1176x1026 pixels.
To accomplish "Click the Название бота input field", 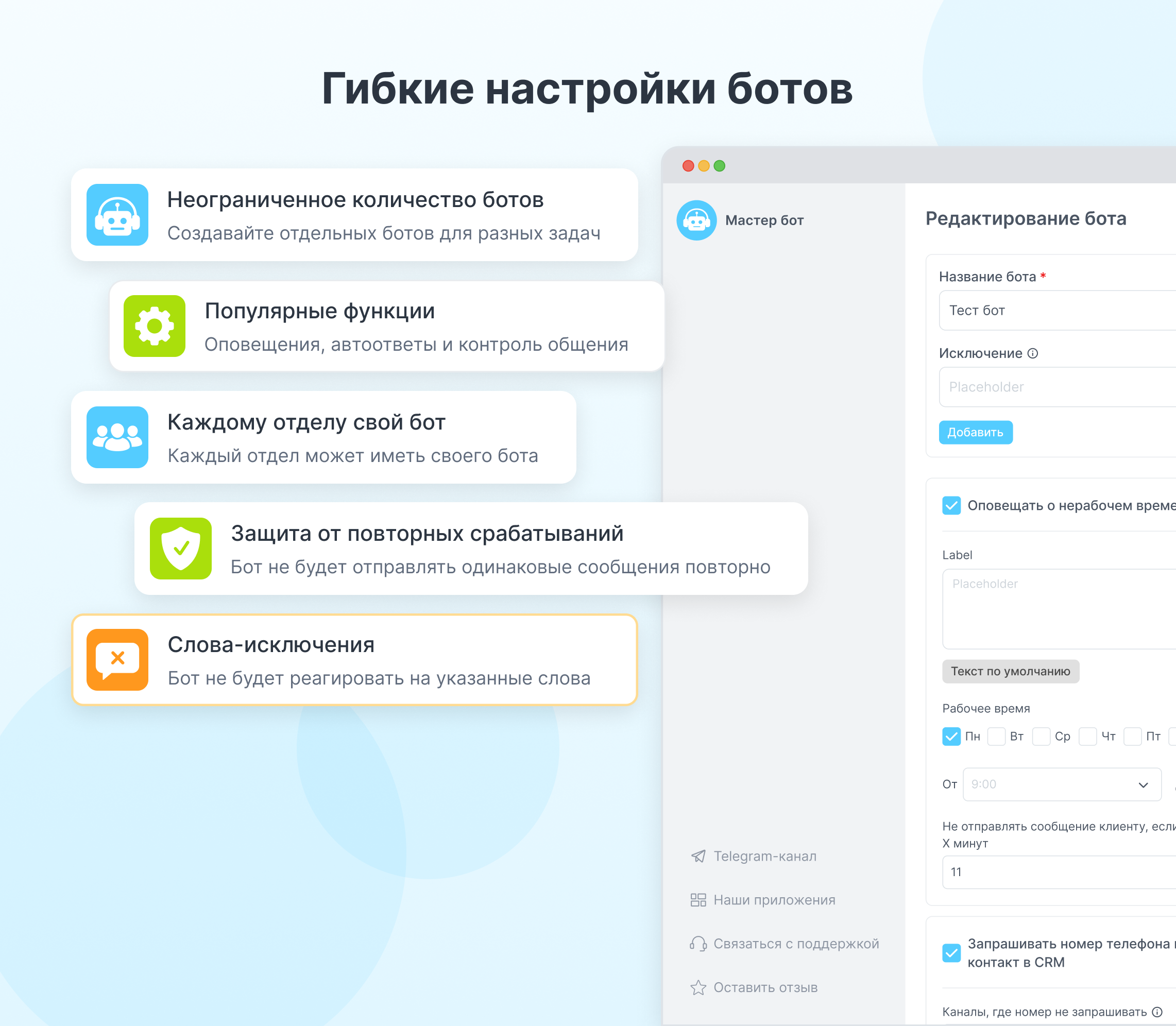I will point(1059,310).
